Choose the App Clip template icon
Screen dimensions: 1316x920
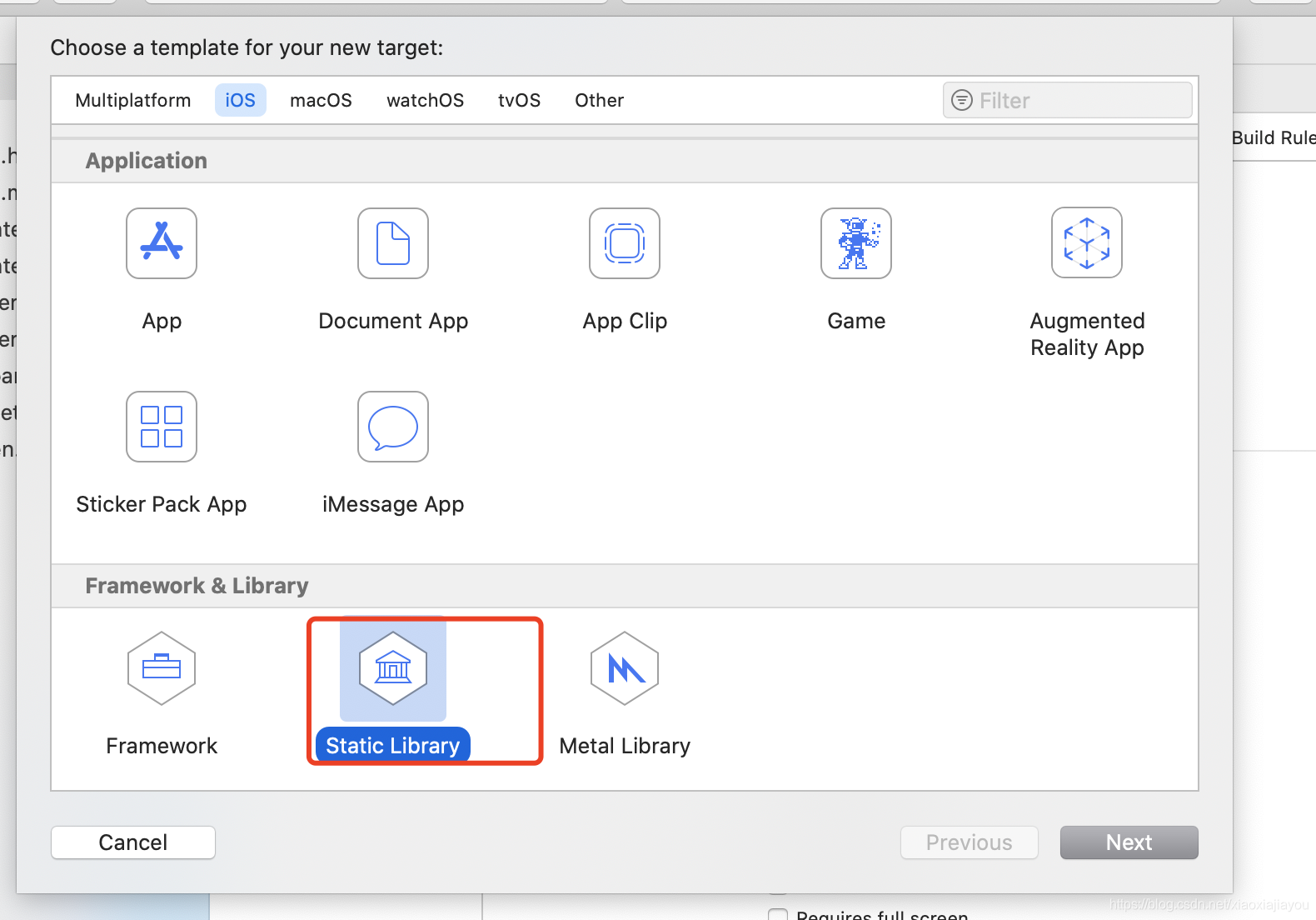point(625,243)
